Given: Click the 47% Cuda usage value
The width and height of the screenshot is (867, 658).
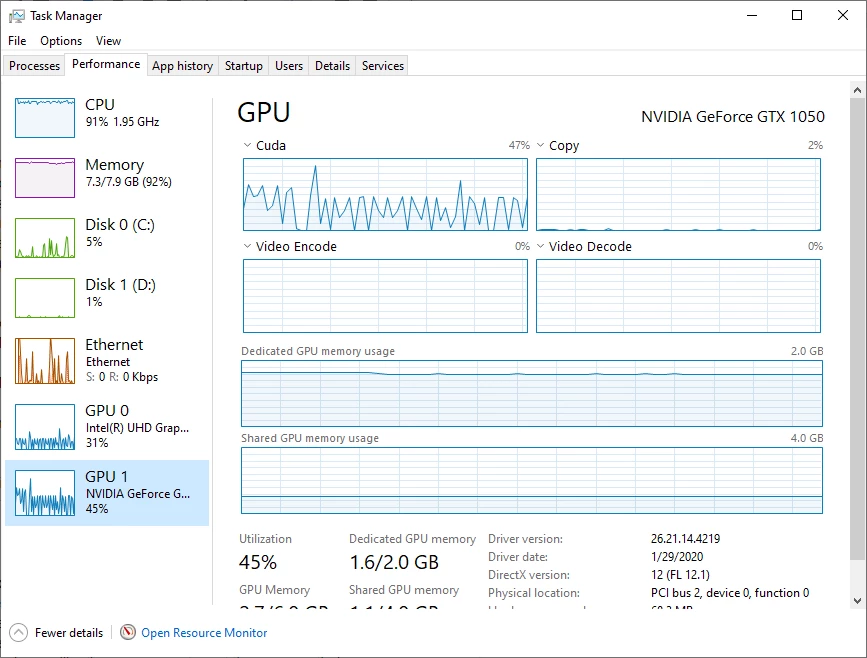Looking at the screenshot, I should [x=519, y=145].
